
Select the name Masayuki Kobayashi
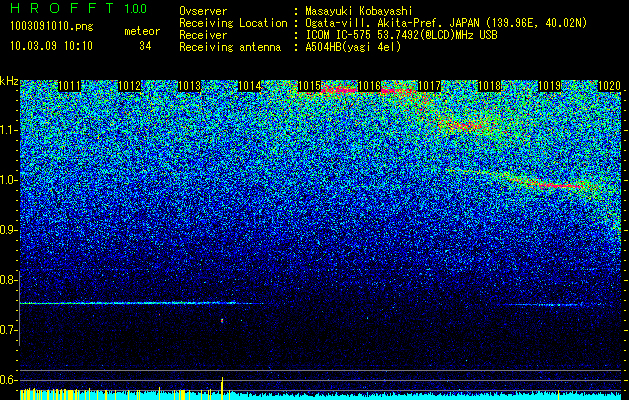click(358, 11)
